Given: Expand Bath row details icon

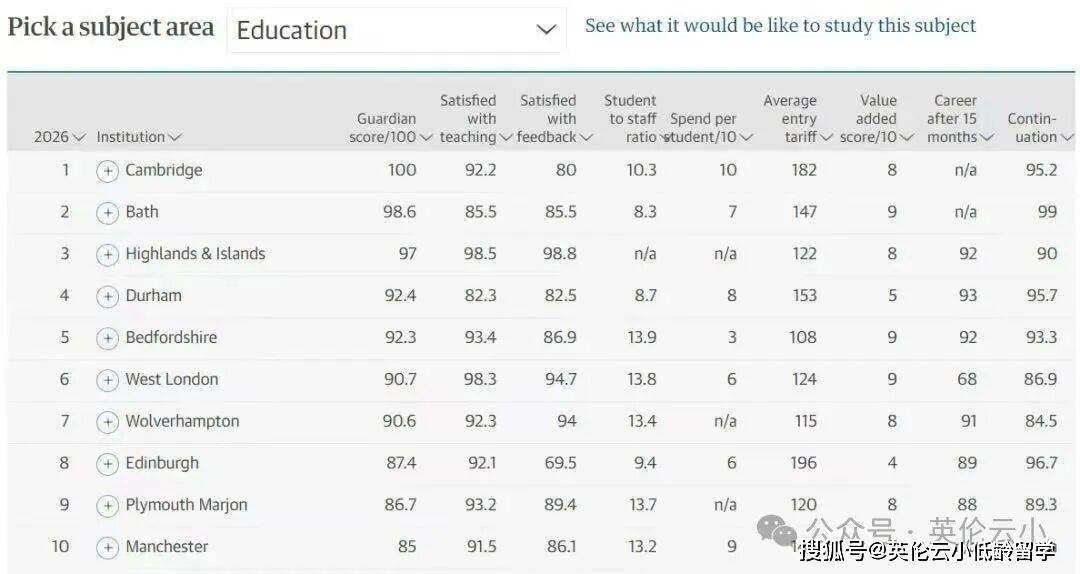Looking at the screenshot, I should (107, 213).
